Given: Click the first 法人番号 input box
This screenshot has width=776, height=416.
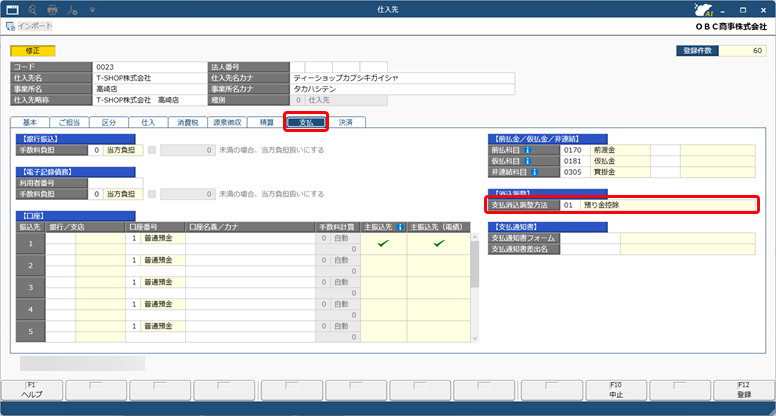Looking at the screenshot, I should click(x=297, y=67).
